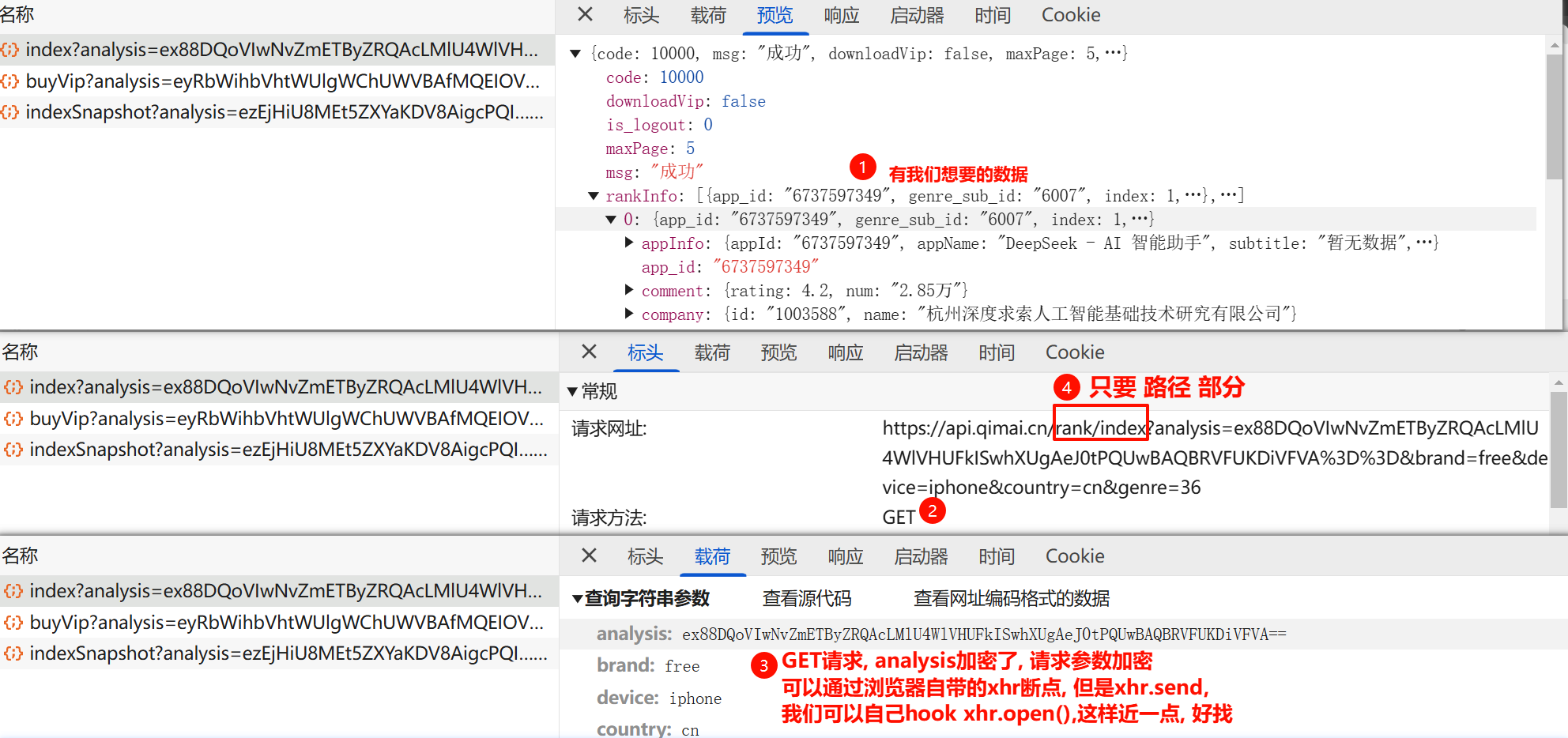Close the top preview details panel
The width and height of the screenshot is (1568, 738).
[x=585, y=15]
